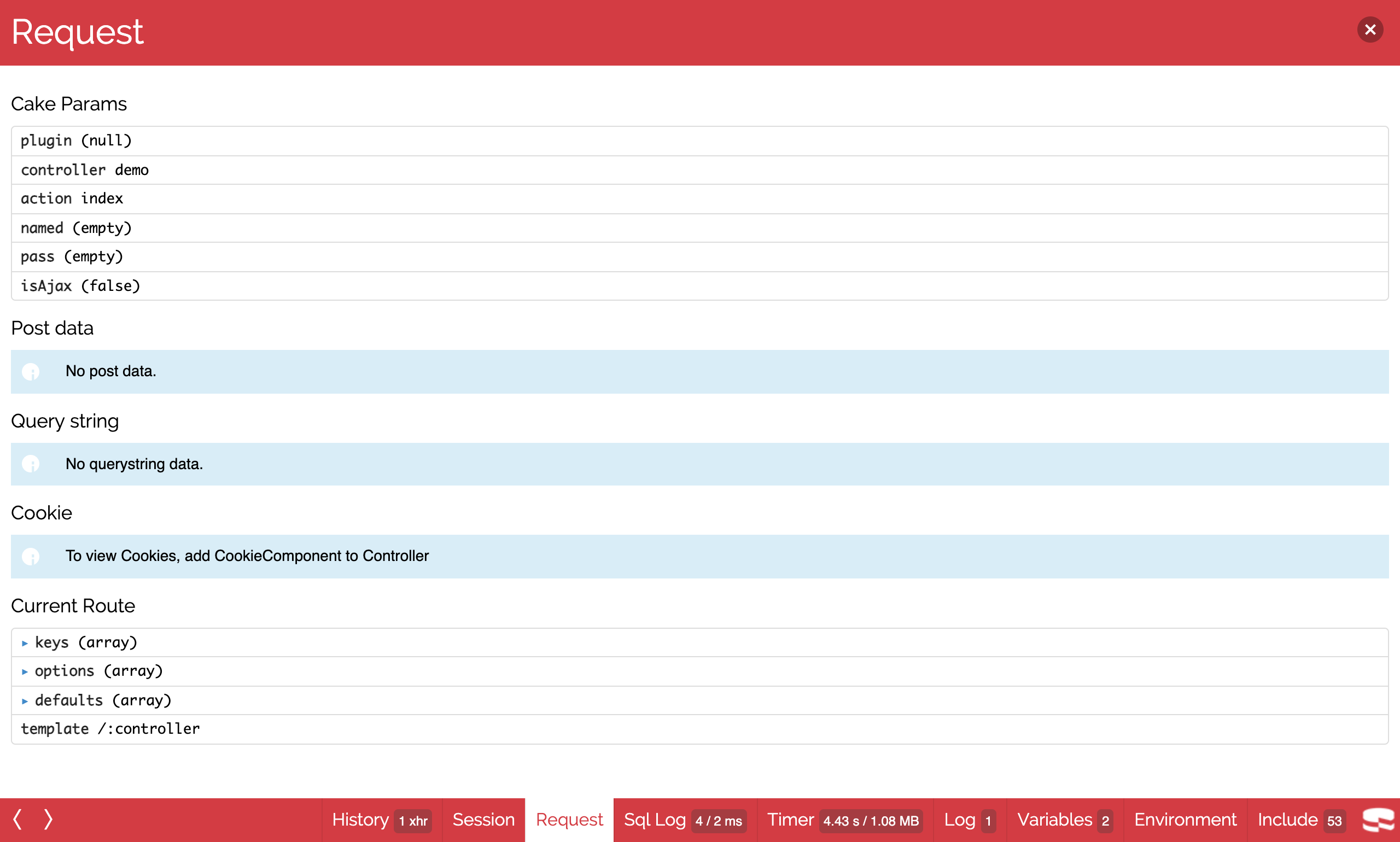
Task: Open the Timer tab
Action: (x=845, y=820)
